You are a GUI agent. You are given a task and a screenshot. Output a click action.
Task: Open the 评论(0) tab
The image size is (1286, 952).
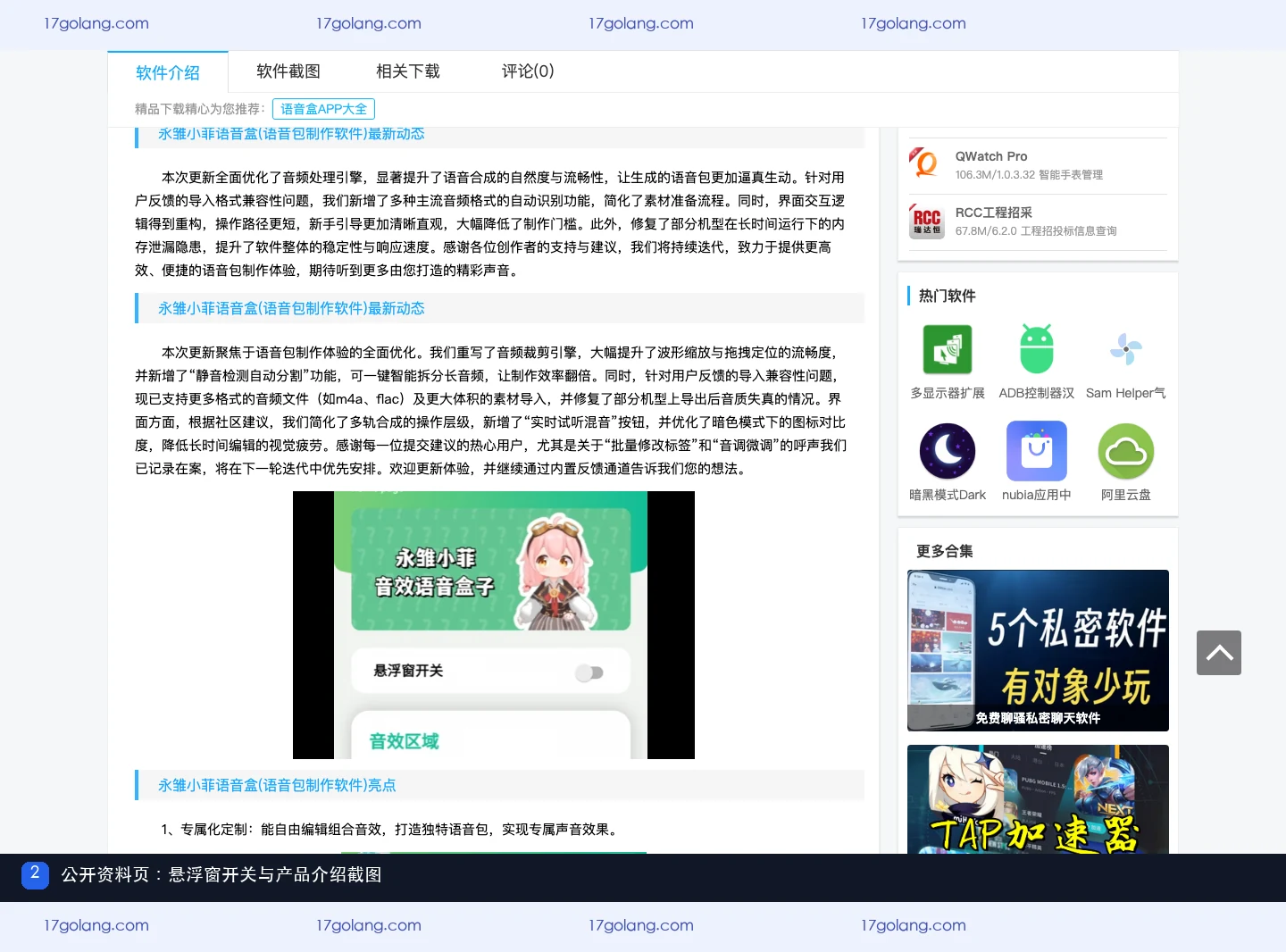point(528,71)
